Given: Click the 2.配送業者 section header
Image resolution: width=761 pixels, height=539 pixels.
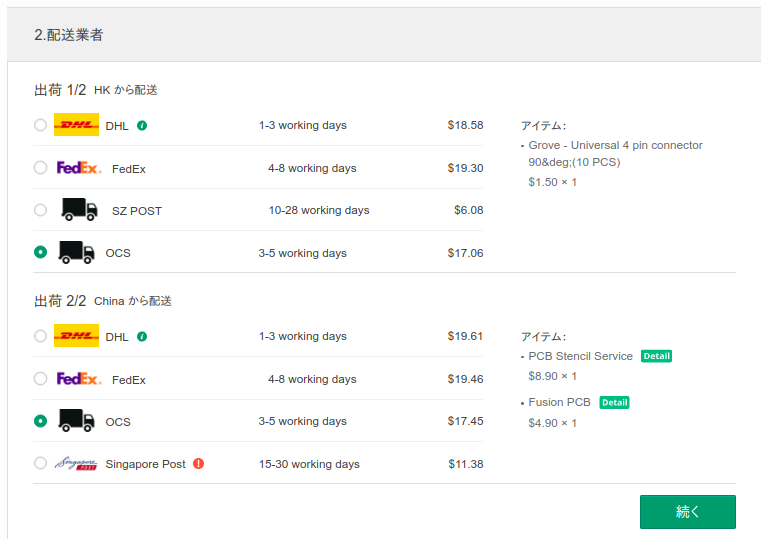Looking at the screenshot, I should (69, 35).
